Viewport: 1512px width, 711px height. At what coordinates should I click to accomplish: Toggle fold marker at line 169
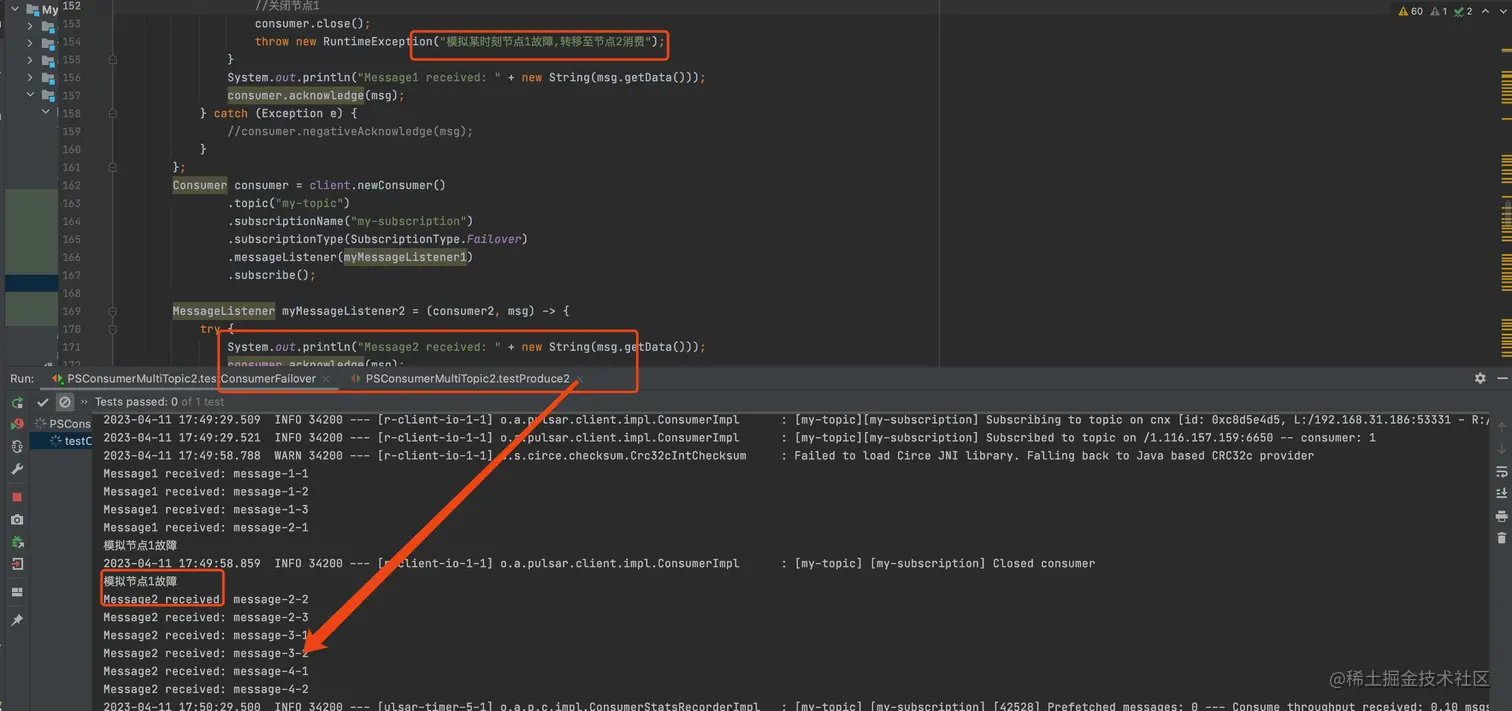[x=112, y=311]
